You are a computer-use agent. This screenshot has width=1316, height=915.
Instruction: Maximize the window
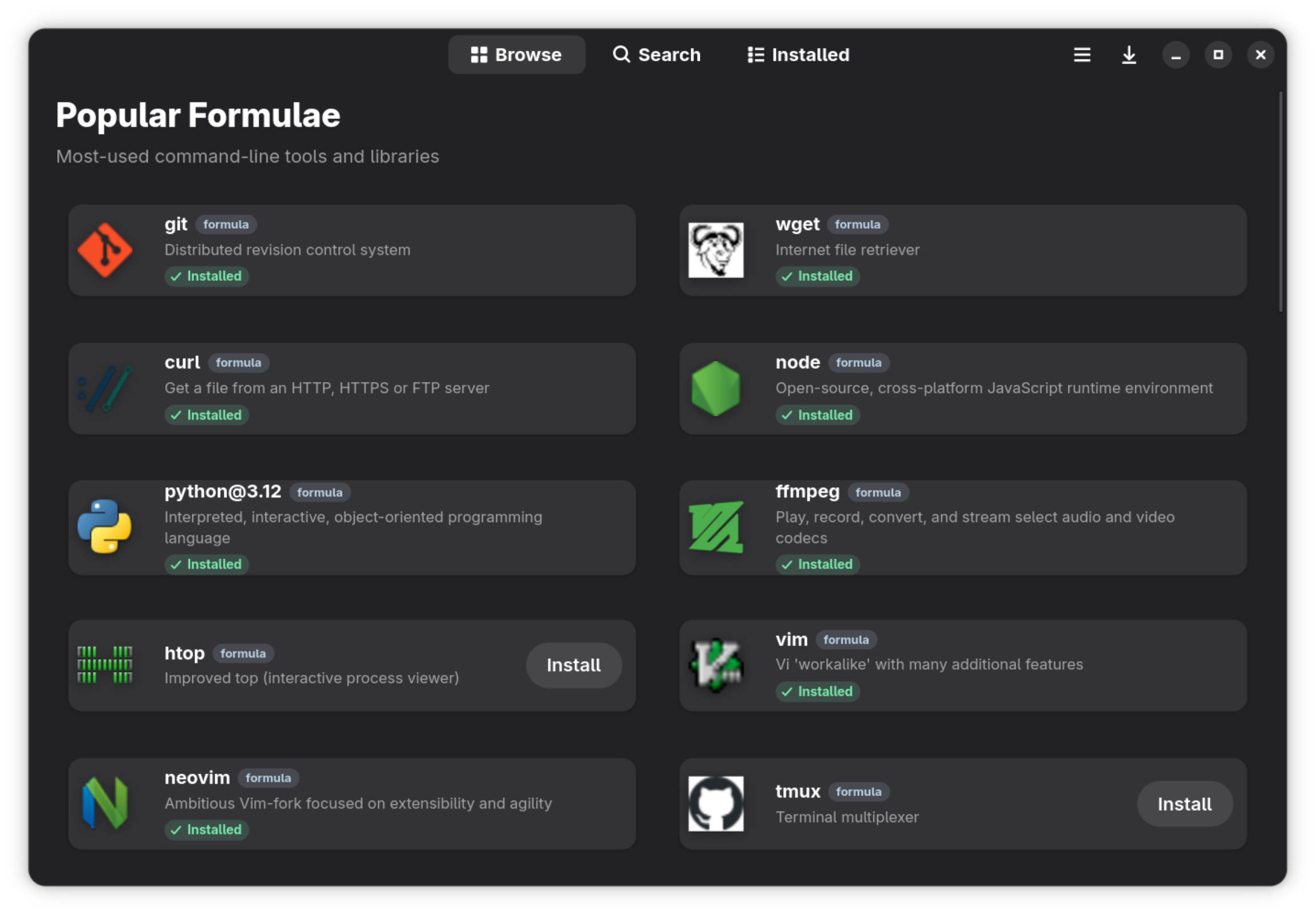point(1218,55)
